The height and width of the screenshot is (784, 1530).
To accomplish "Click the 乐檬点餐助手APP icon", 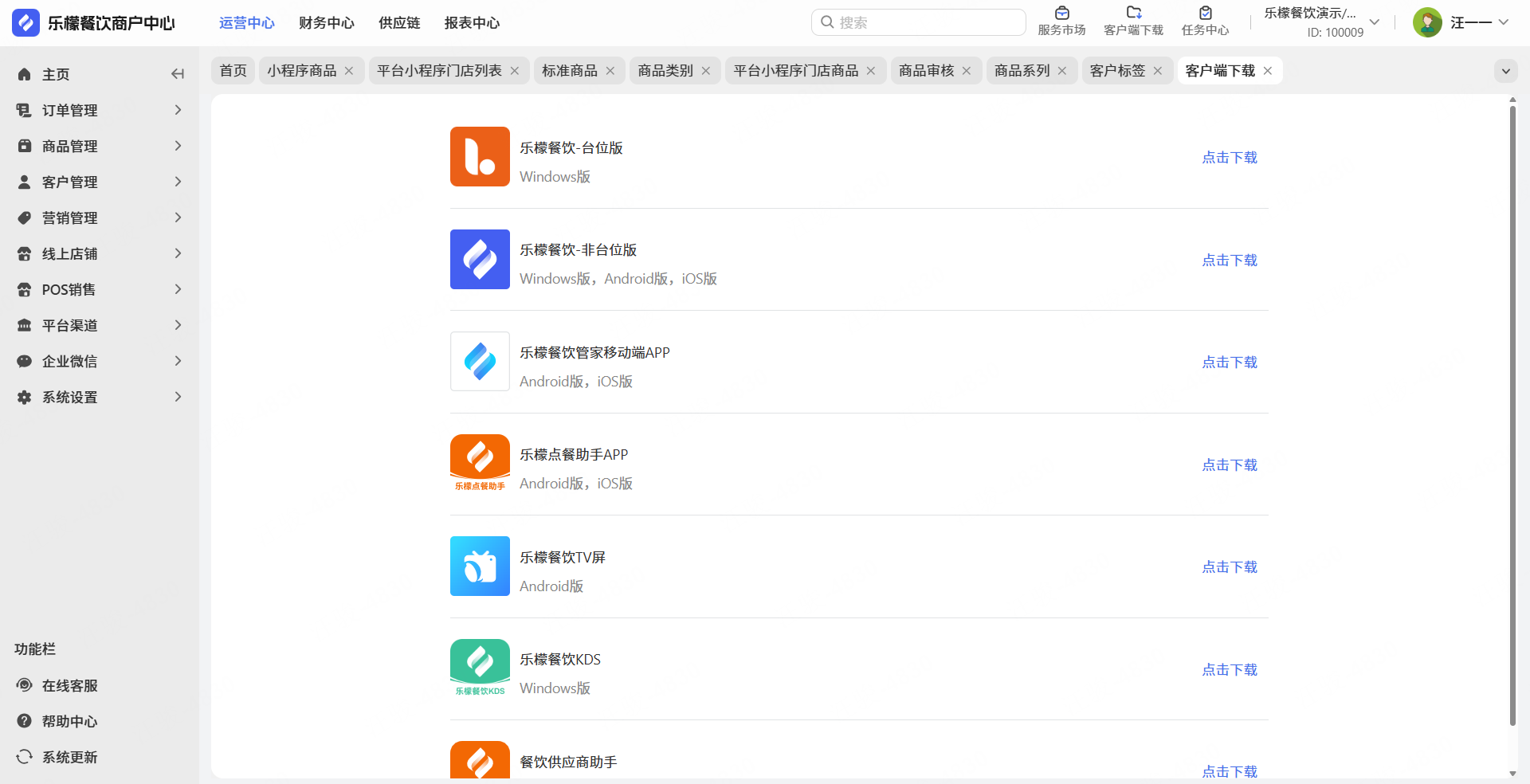I will (480, 464).
